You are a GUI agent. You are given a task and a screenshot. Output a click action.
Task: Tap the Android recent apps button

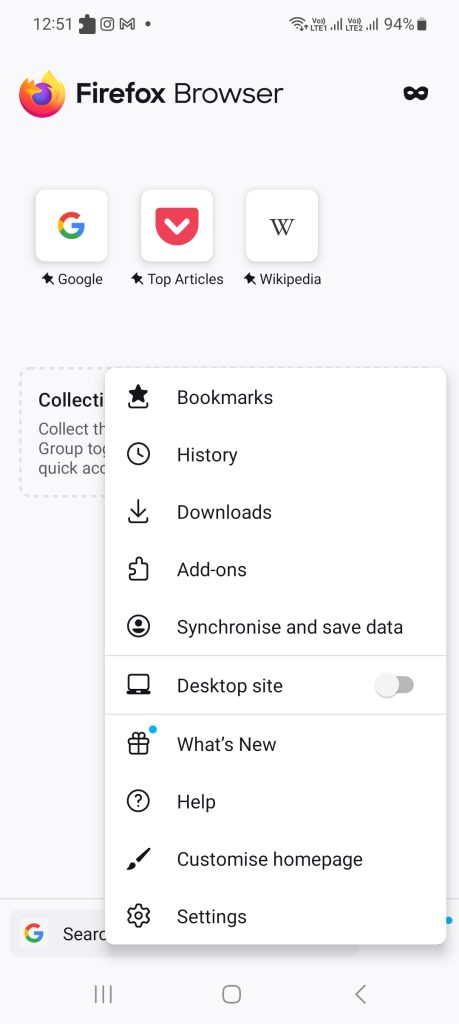[x=103, y=994]
